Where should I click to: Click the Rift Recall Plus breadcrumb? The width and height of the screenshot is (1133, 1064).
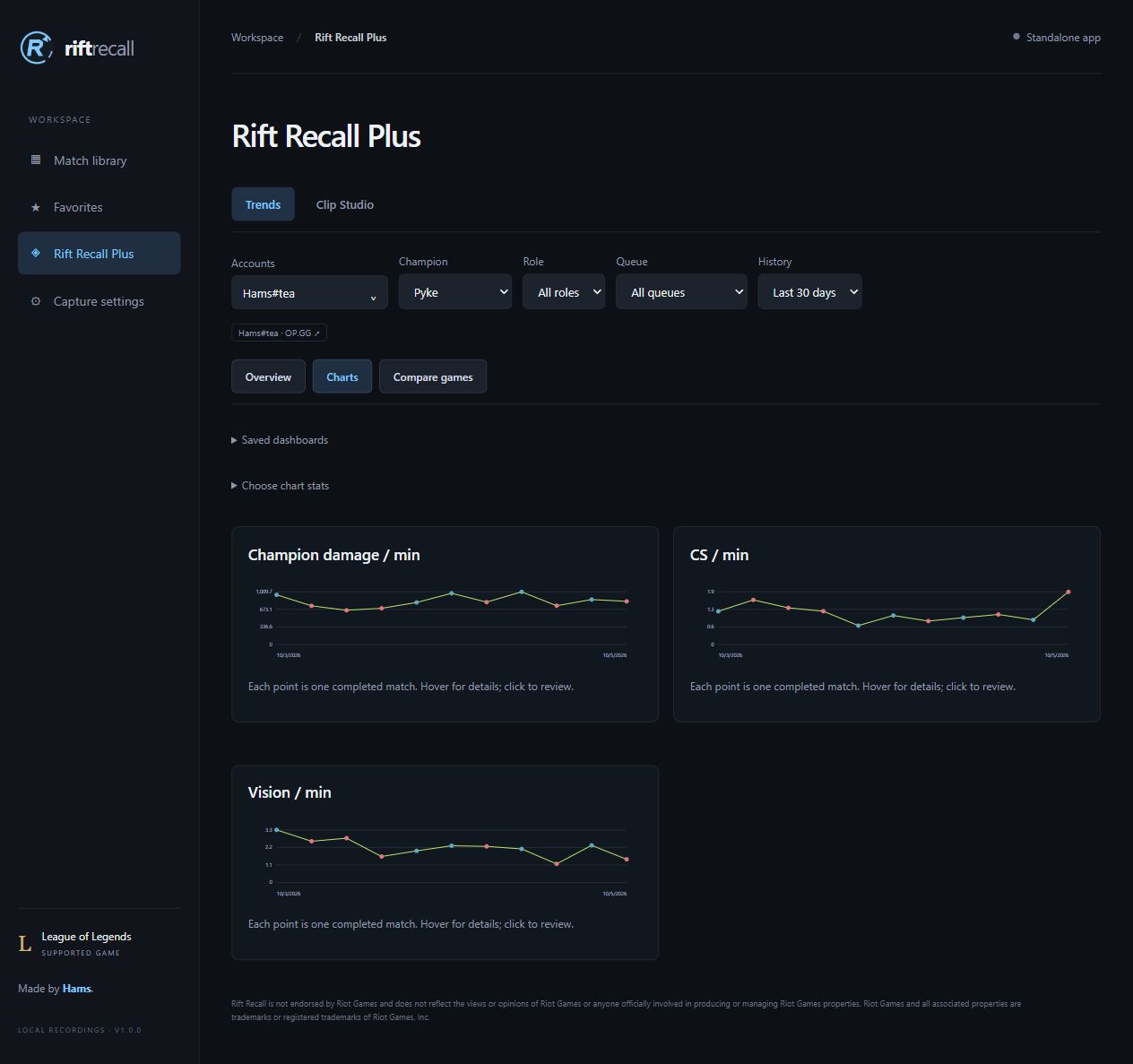coord(350,38)
